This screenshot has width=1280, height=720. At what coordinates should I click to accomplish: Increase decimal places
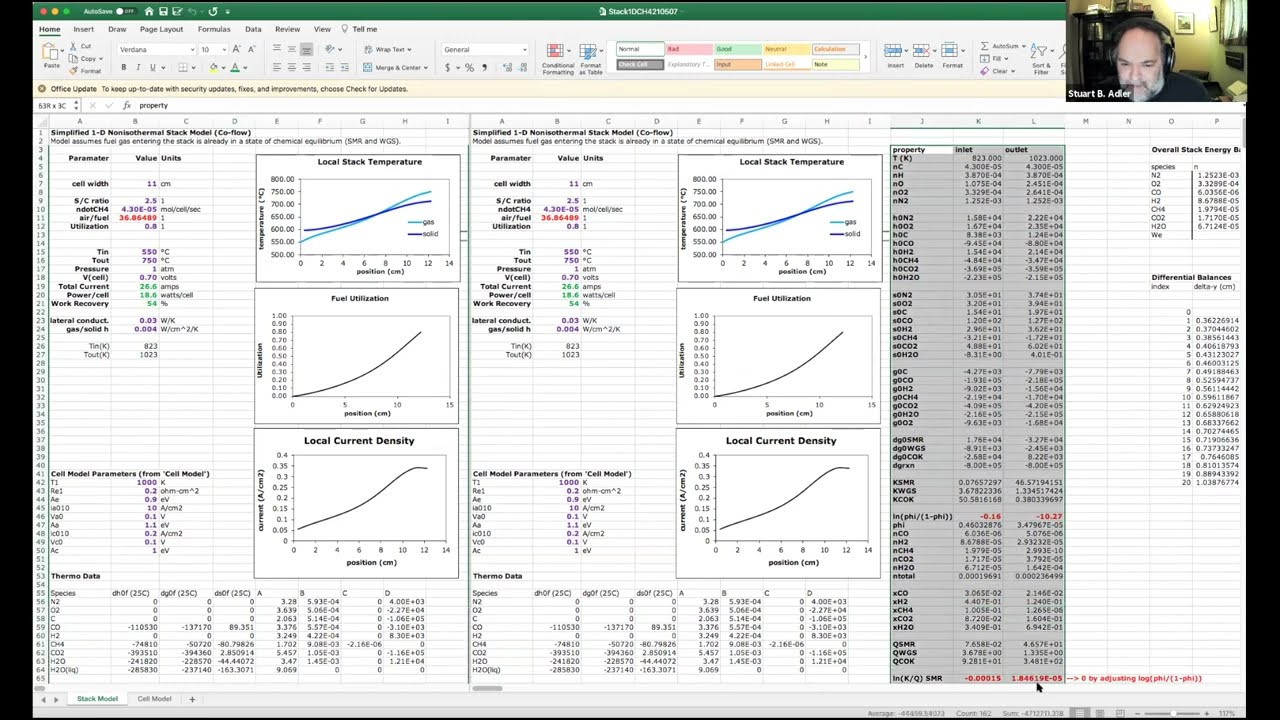pos(506,68)
